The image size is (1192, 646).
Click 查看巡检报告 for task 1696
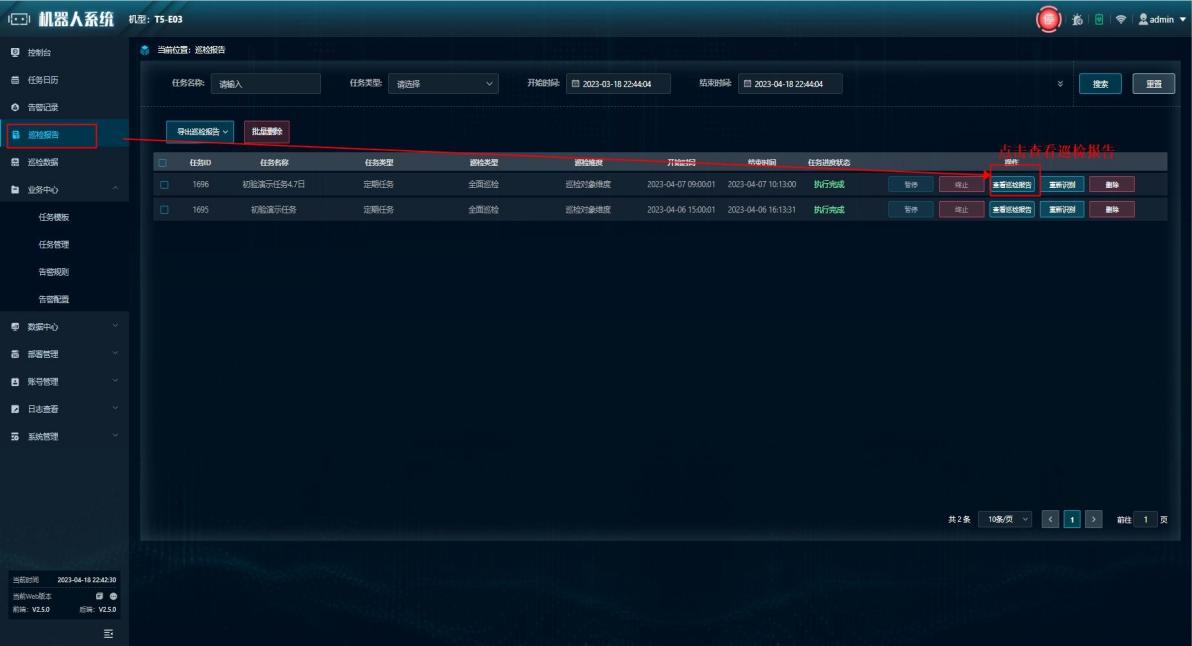coord(1012,185)
